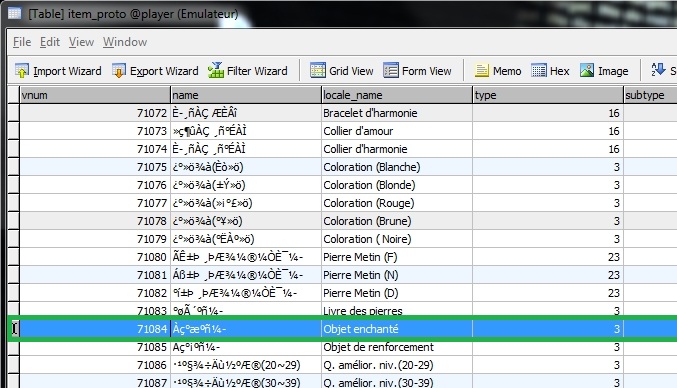
Task: Click the Form View icon
Action: click(391, 70)
